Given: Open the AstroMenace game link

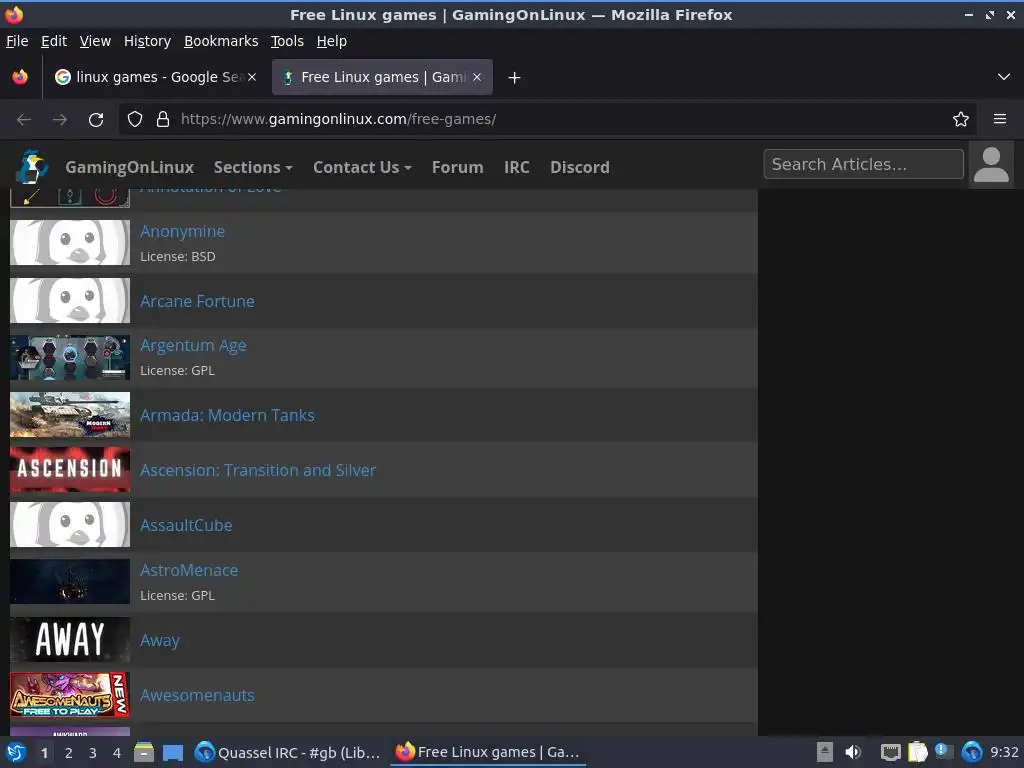Looking at the screenshot, I should [189, 570].
